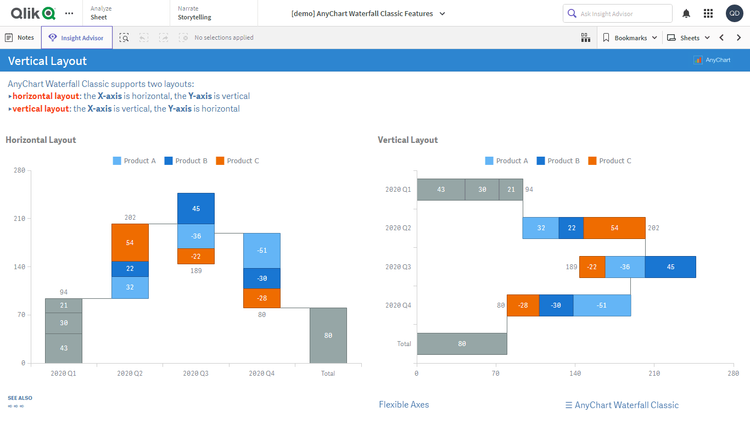The image size is (750, 422).
Task: Expand the Bookmarks dropdown
Action: point(630,38)
